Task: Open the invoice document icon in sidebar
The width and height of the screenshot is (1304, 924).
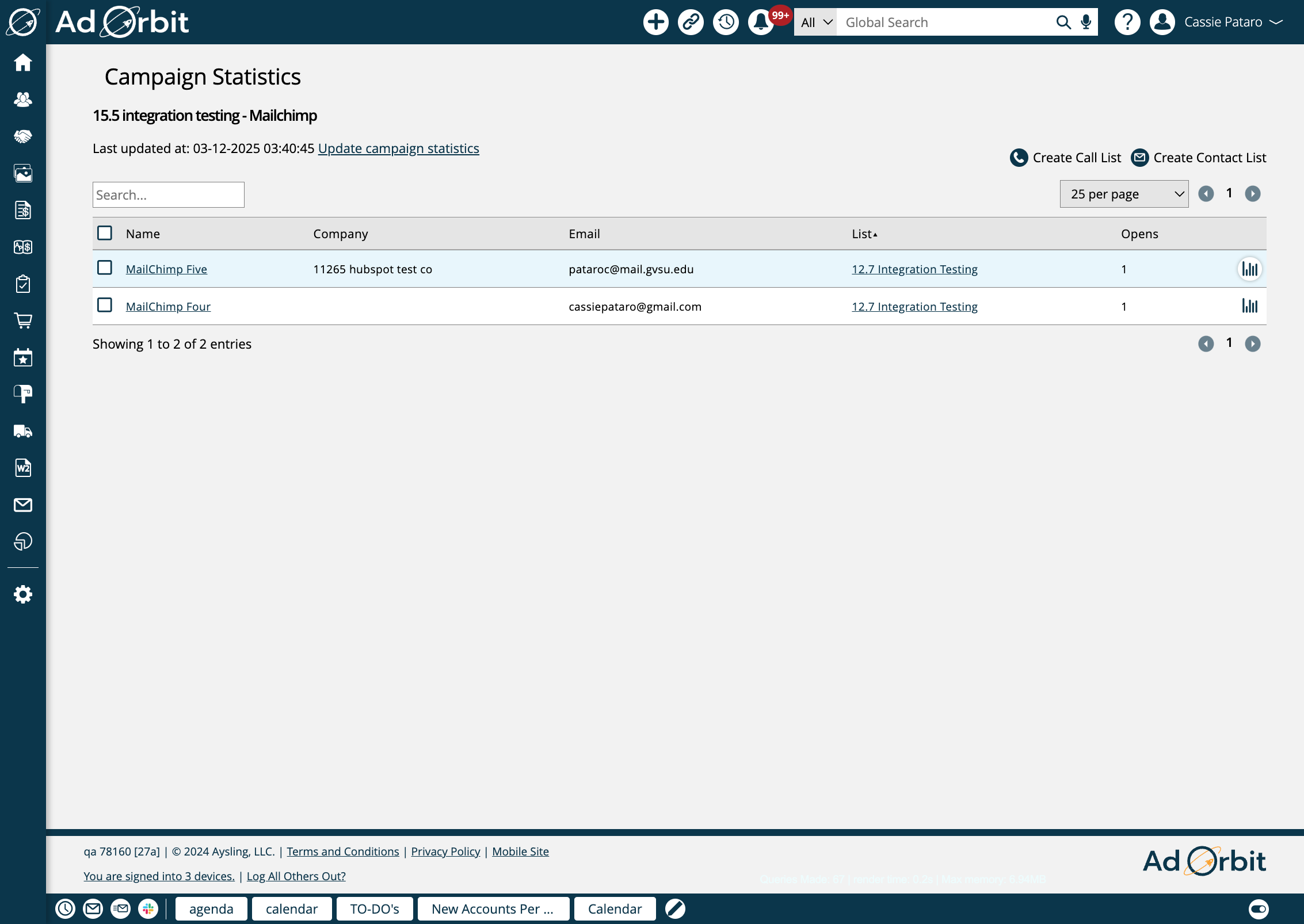Action: pyautogui.click(x=23, y=210)
